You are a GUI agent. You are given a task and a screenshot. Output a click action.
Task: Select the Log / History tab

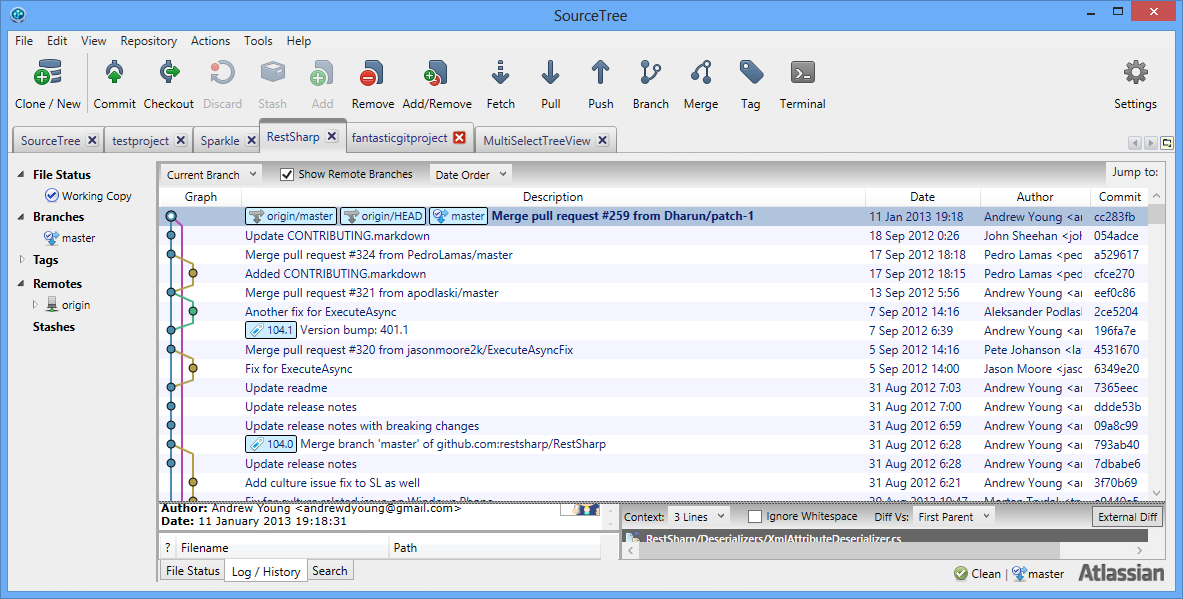click(x=266, y=572)
